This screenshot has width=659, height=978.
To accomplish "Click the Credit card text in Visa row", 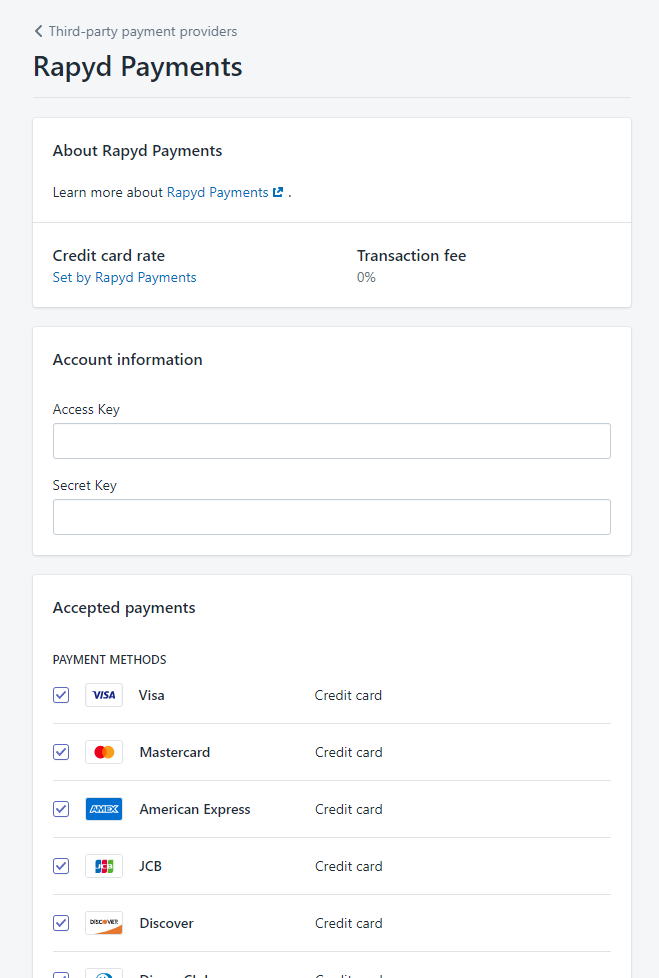I will tap(349, 695).
